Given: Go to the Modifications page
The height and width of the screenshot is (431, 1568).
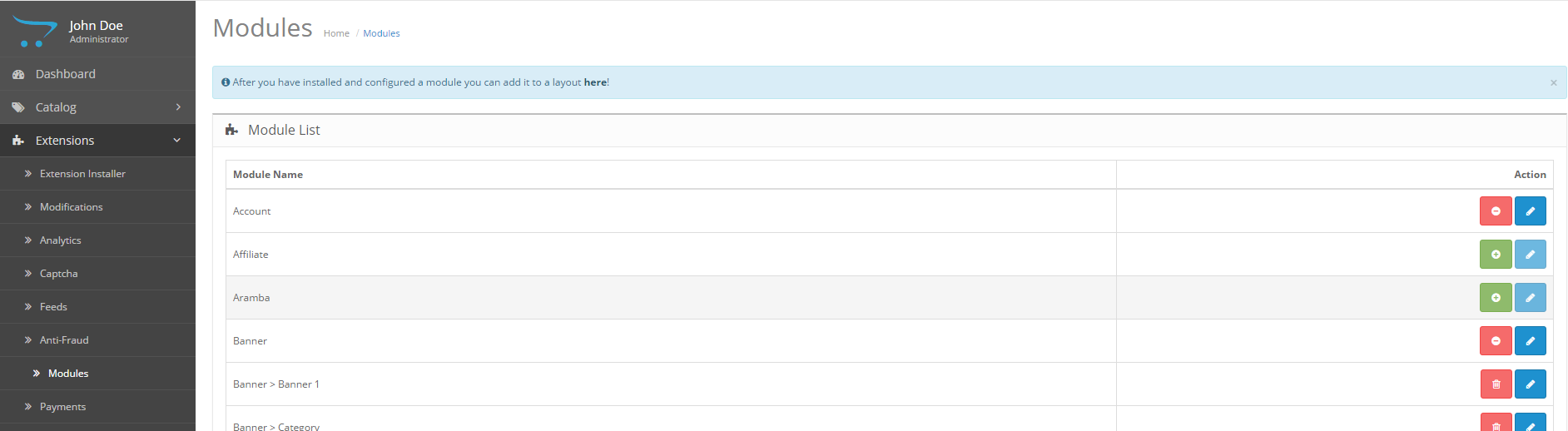Looking at the screenshot, I should (x=97, y=207).
